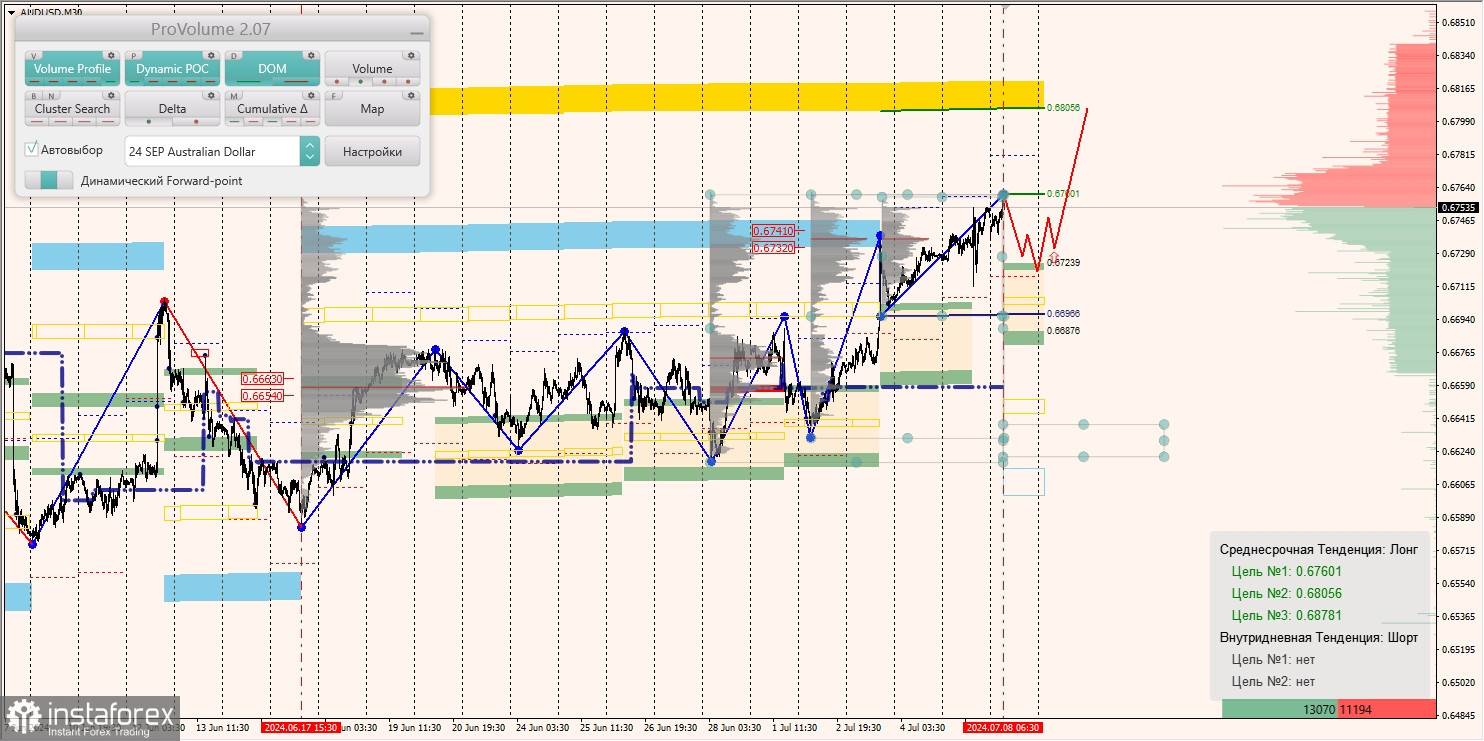Enable the Delta indicator

pos(172,109)
